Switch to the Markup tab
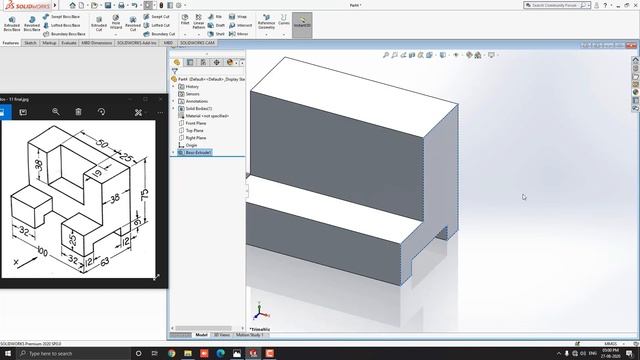This screenshot has height=360, width=640. click(49, 43)
